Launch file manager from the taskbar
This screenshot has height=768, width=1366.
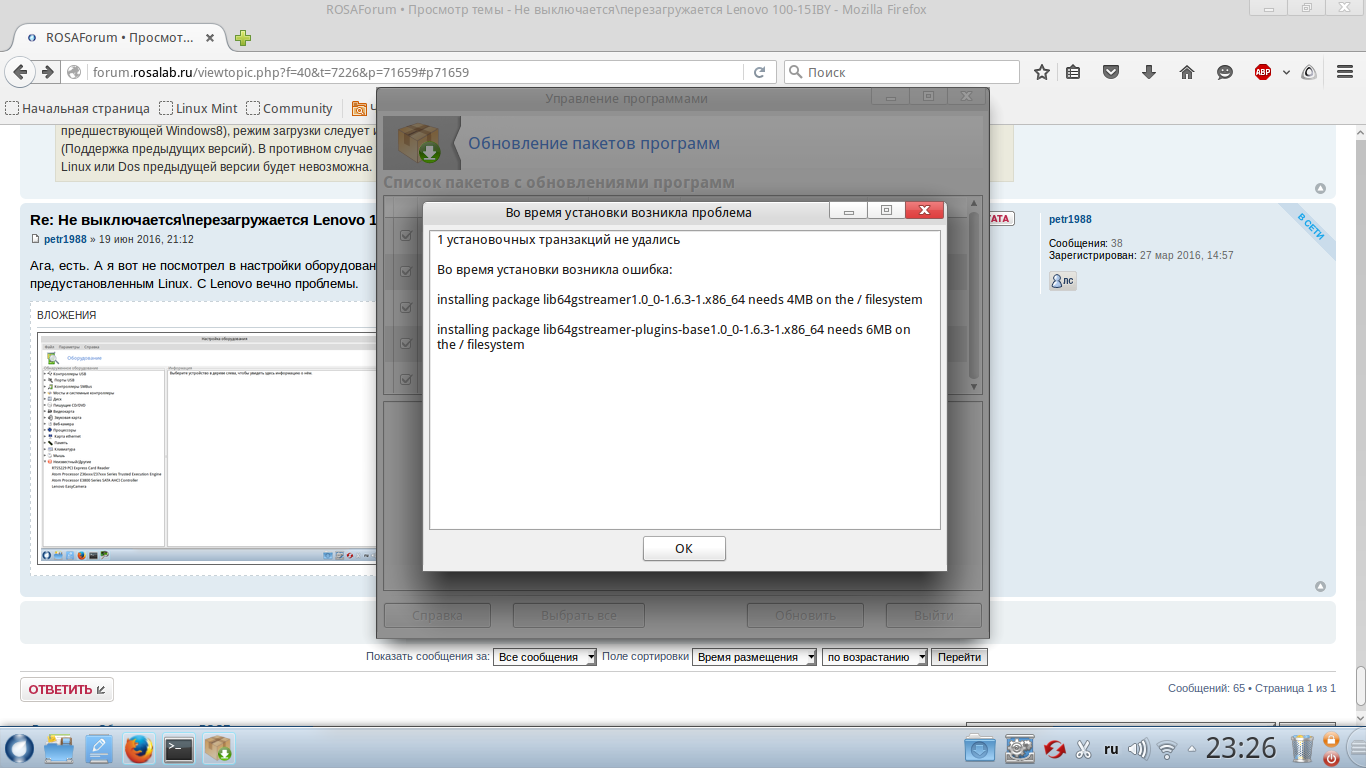(58, 748)
